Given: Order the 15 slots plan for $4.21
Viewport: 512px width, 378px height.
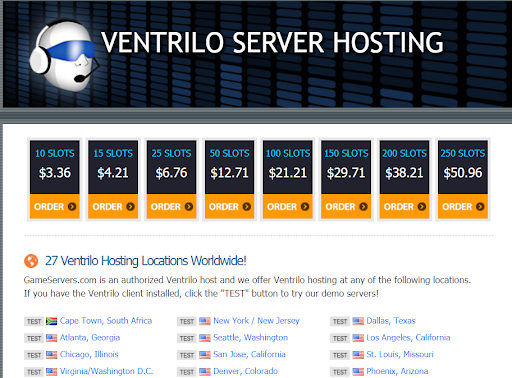Looking at the screenshot, I should [113, 207].
